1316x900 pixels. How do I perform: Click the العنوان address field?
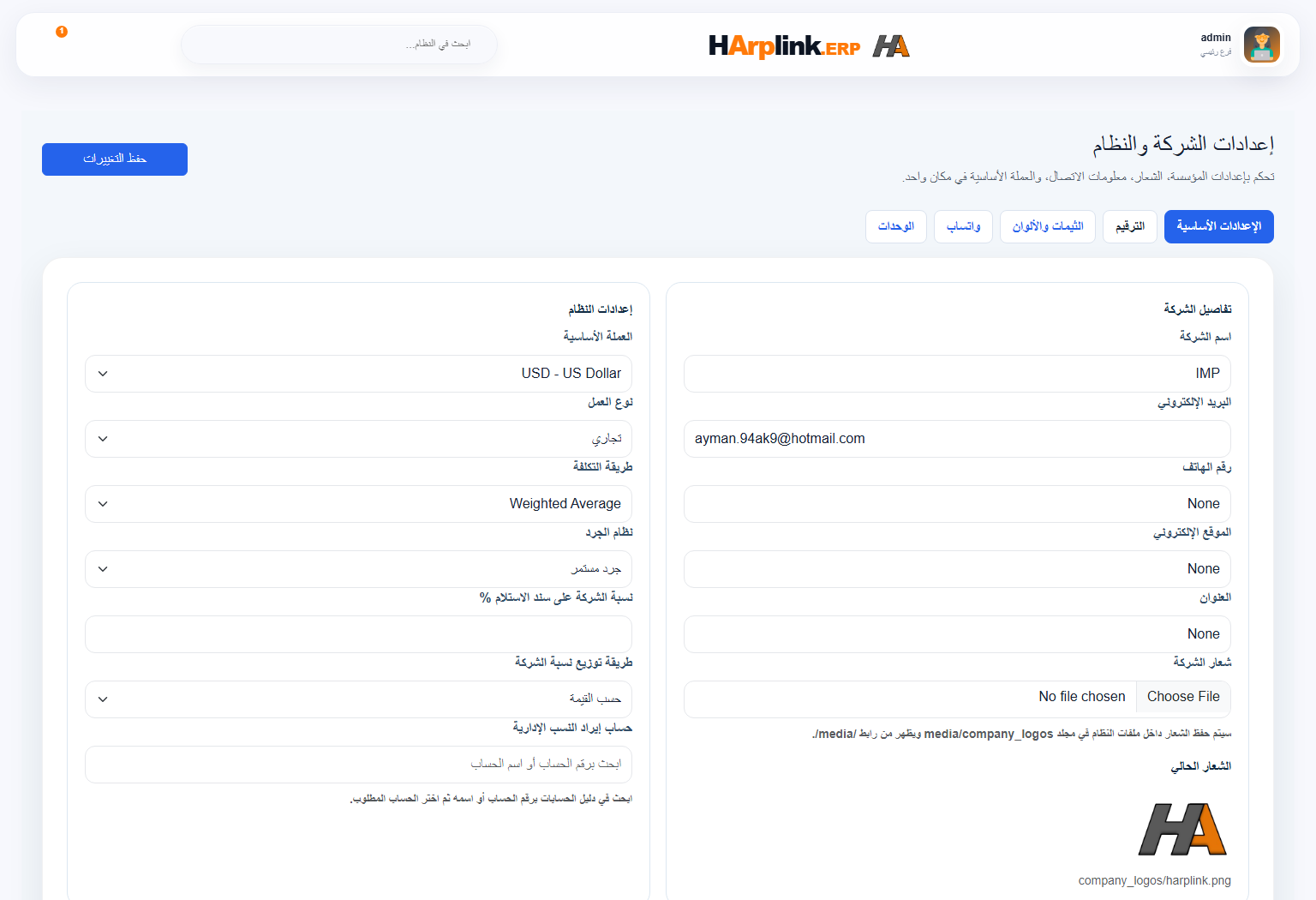[x=957, y=634]
